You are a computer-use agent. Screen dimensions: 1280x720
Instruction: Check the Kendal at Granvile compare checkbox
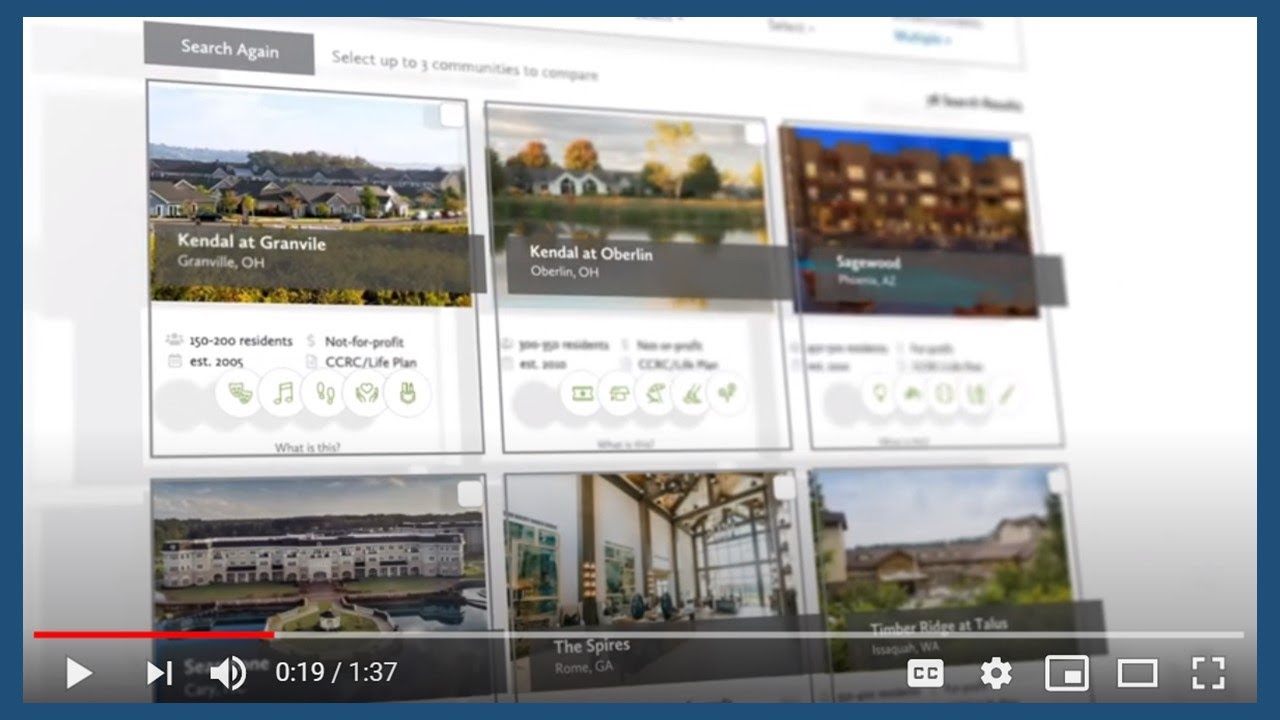click(x=453, y=115)
